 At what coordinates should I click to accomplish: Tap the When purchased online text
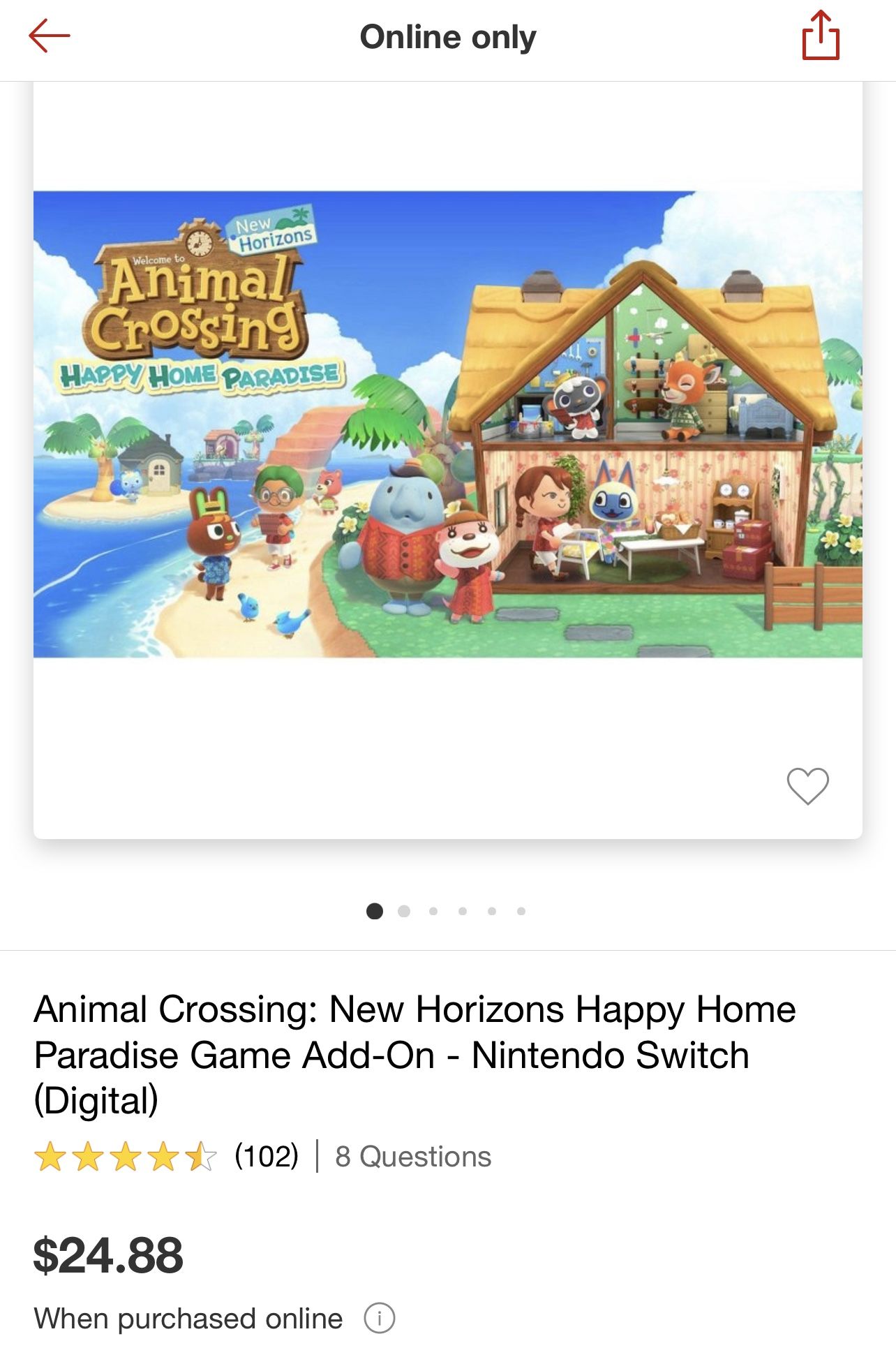tap(188, 1319)
